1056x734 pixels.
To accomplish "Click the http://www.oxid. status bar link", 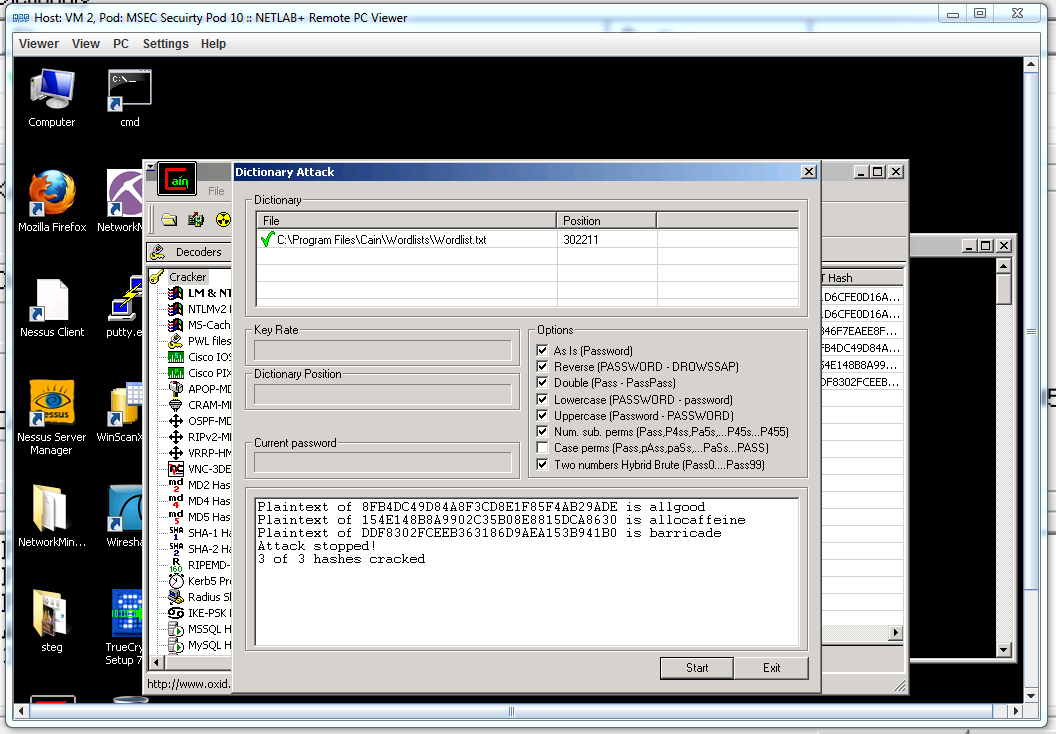I will tap(188, 683).
